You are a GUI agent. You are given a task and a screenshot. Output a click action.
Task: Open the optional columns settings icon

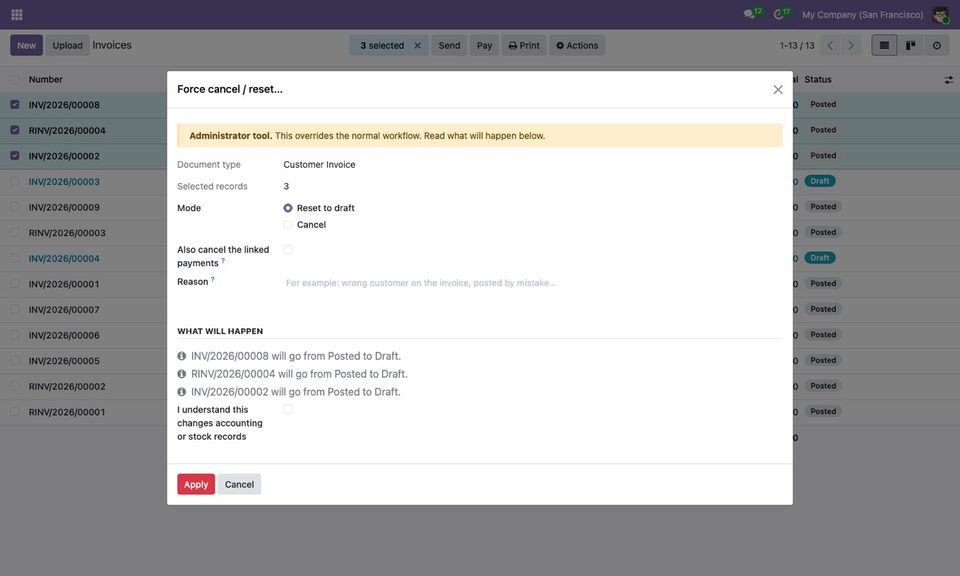[x=948, y=80]
